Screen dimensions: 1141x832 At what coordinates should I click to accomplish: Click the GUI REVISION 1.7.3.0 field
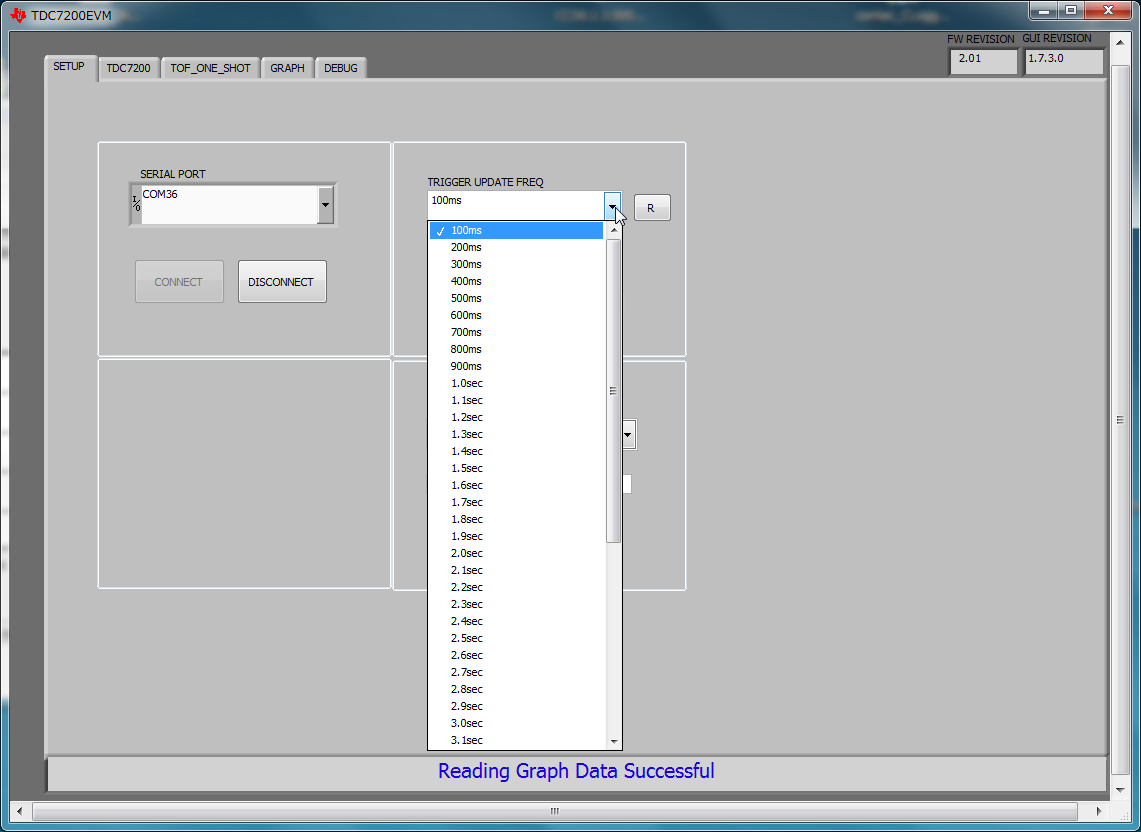tap(1064, 61)
